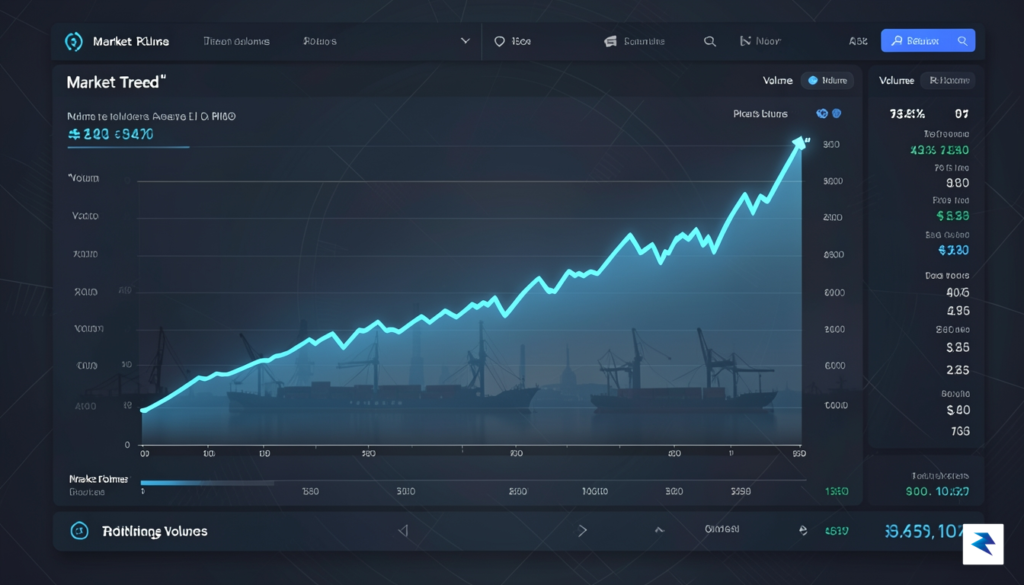Click the arrowhead at the trend line's peak
The width and height of the screenshot is (1024, 585).
tap(799, 143)
